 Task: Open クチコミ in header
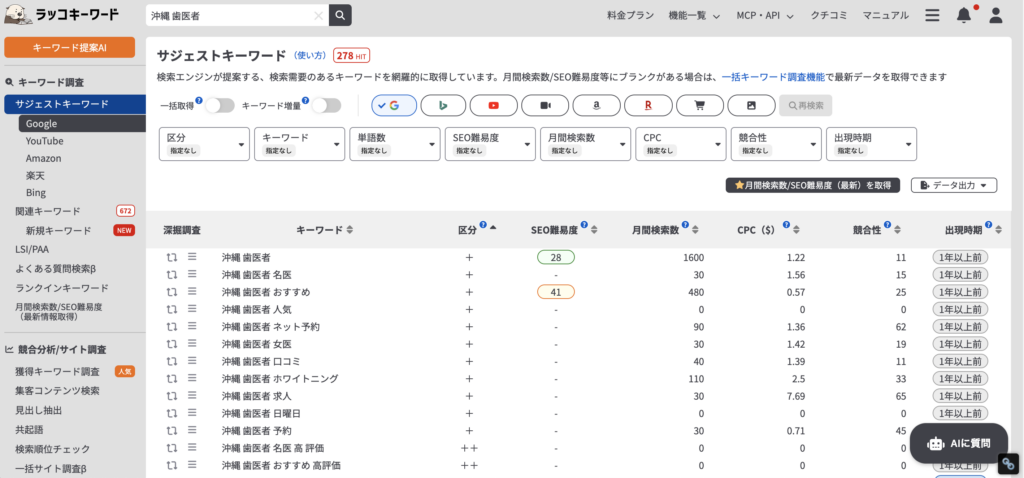pyautogui.click(x=829, y=16)
